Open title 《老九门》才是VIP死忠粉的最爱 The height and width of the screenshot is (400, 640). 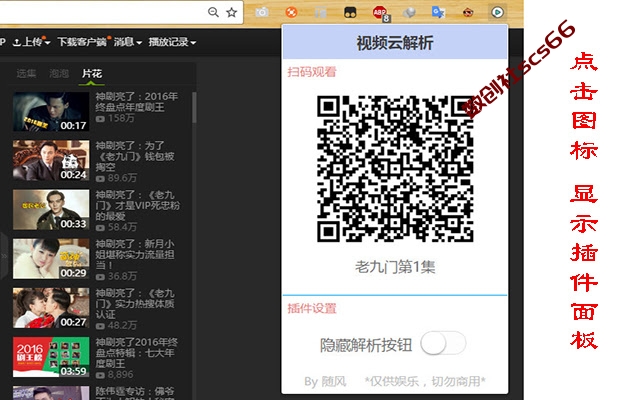click(x=138, y=205)
